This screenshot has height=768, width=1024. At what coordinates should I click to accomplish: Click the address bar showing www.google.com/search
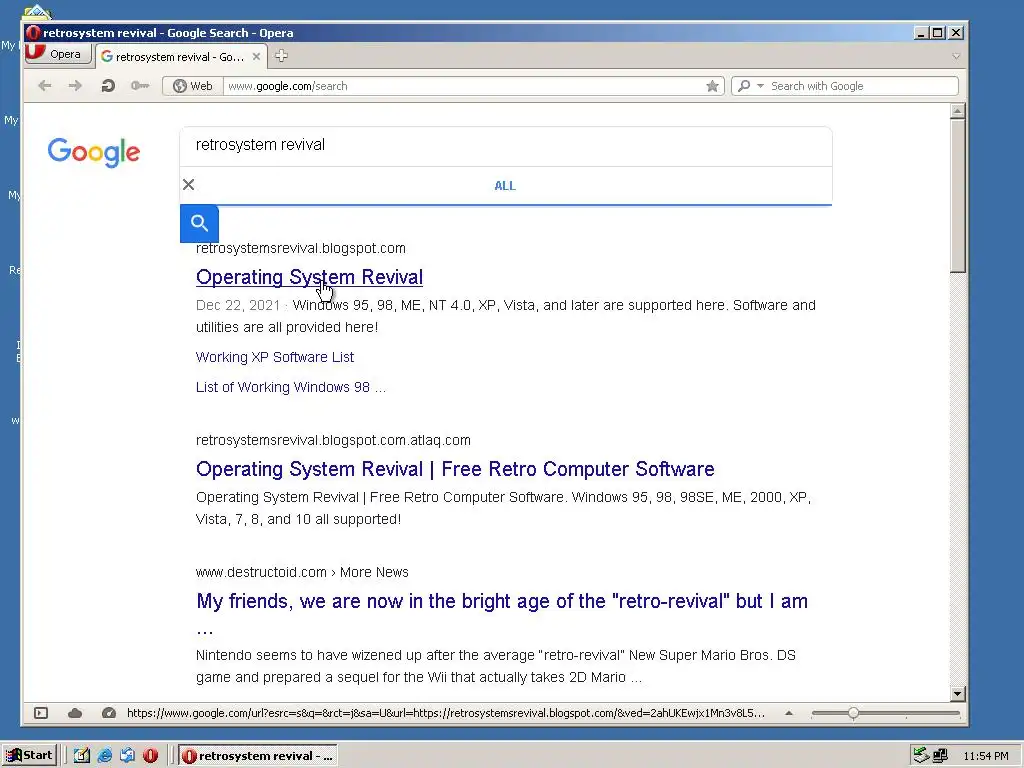click(x=462, y=86)
